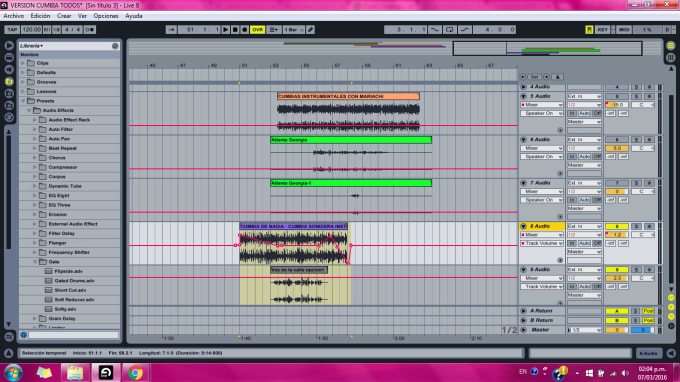
Task: Open the Edición menu
Action: pos(40,16)
